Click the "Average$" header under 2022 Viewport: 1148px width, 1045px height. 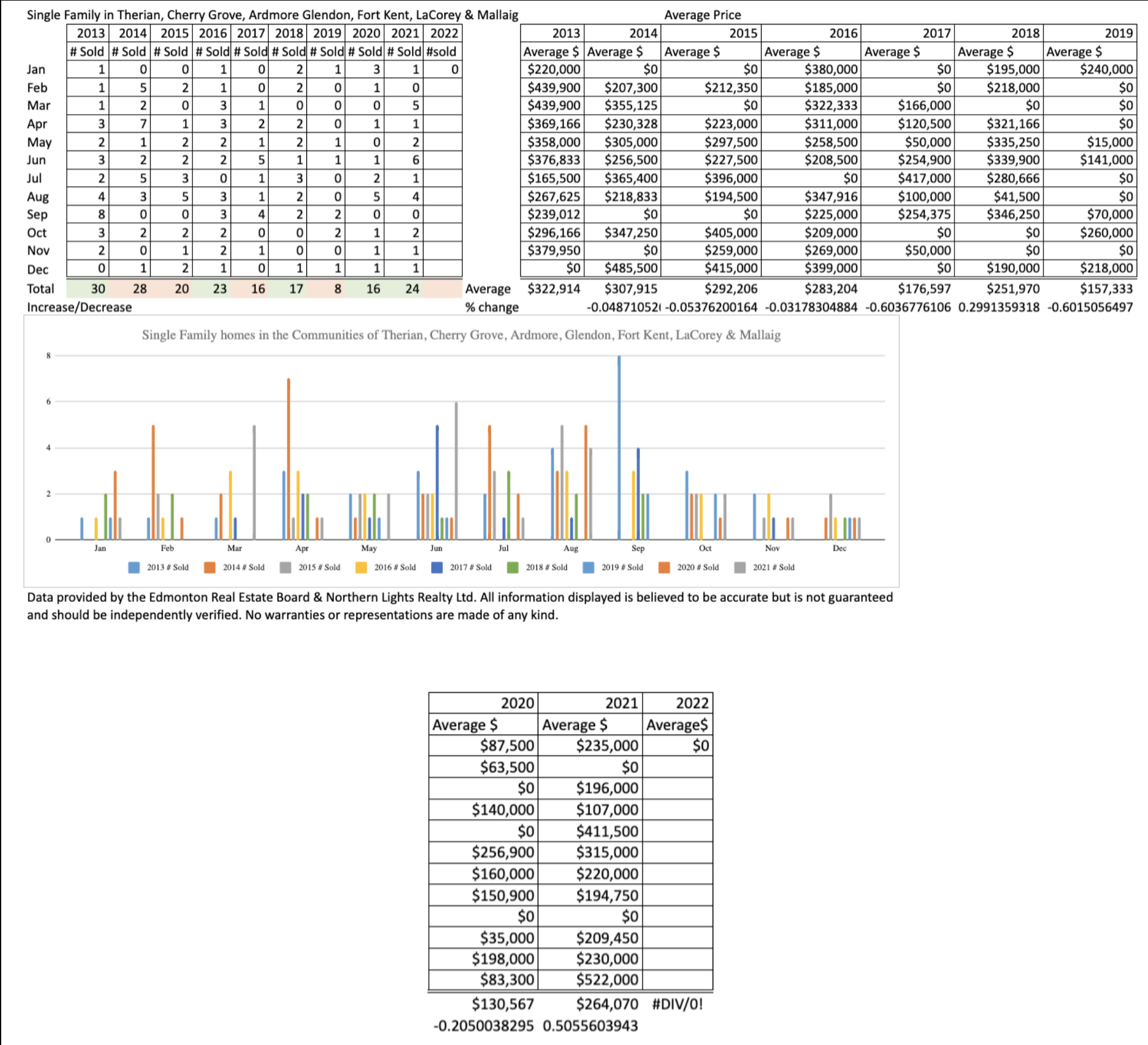coord(677,725)
